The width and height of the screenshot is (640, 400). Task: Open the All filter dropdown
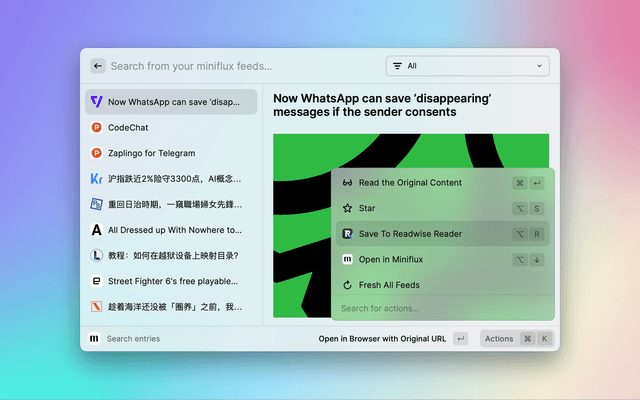tap(467, 66)
